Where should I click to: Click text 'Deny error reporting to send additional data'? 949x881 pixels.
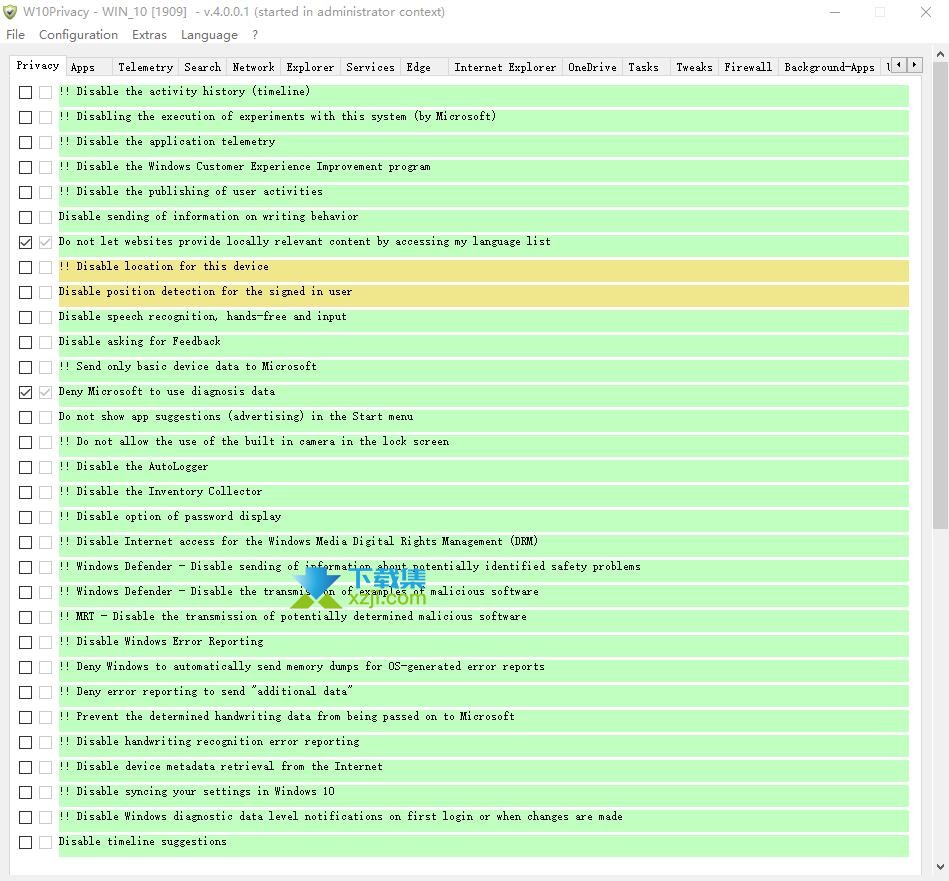click(x=214, y=691)
